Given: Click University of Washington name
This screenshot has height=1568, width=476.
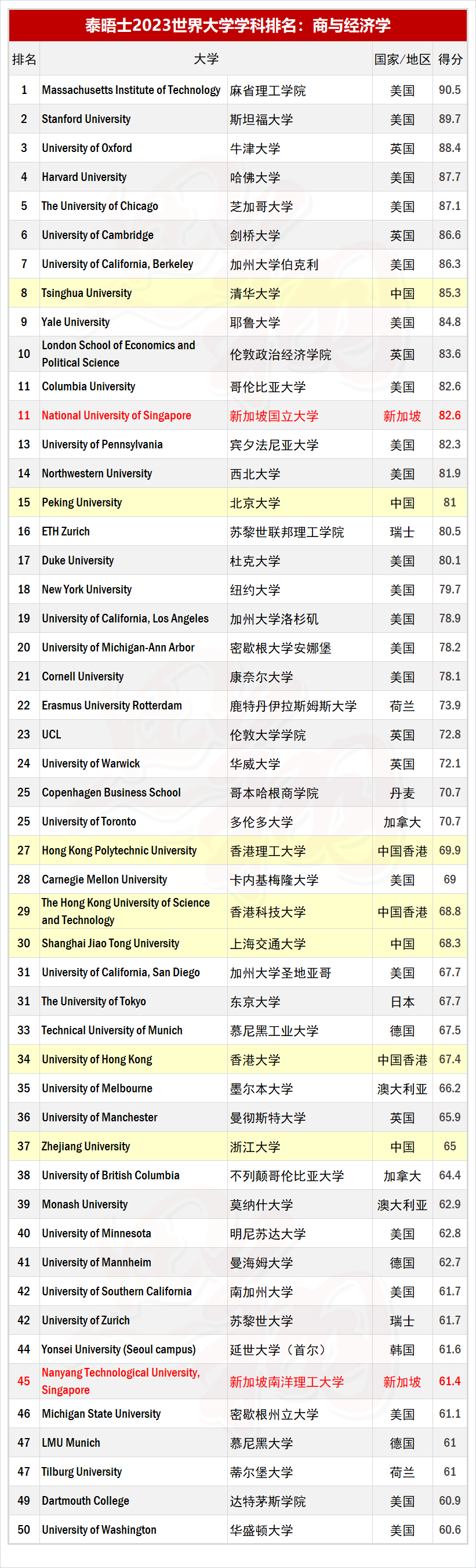Looking at the screenshot, I should click(99, 1530).
